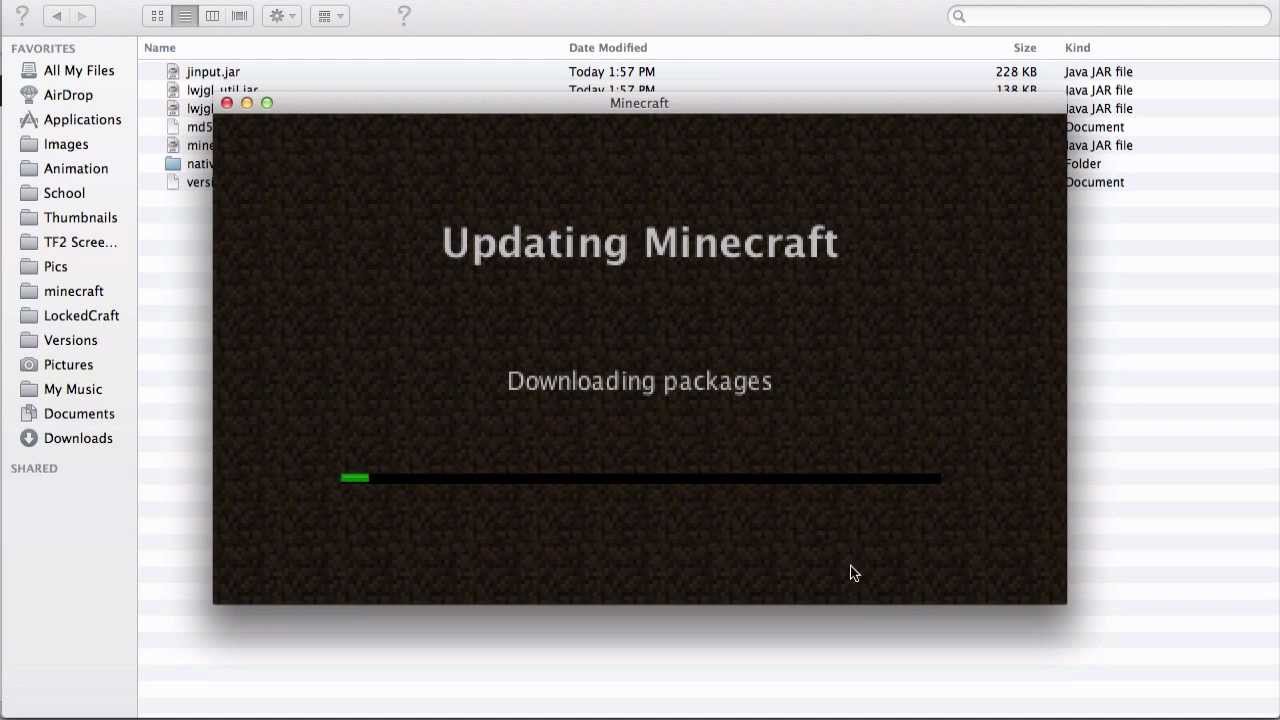Viewport: 1280px width, 720px height.
Task: Click the green Minecraft download progress bar
Action: [355, 478]
